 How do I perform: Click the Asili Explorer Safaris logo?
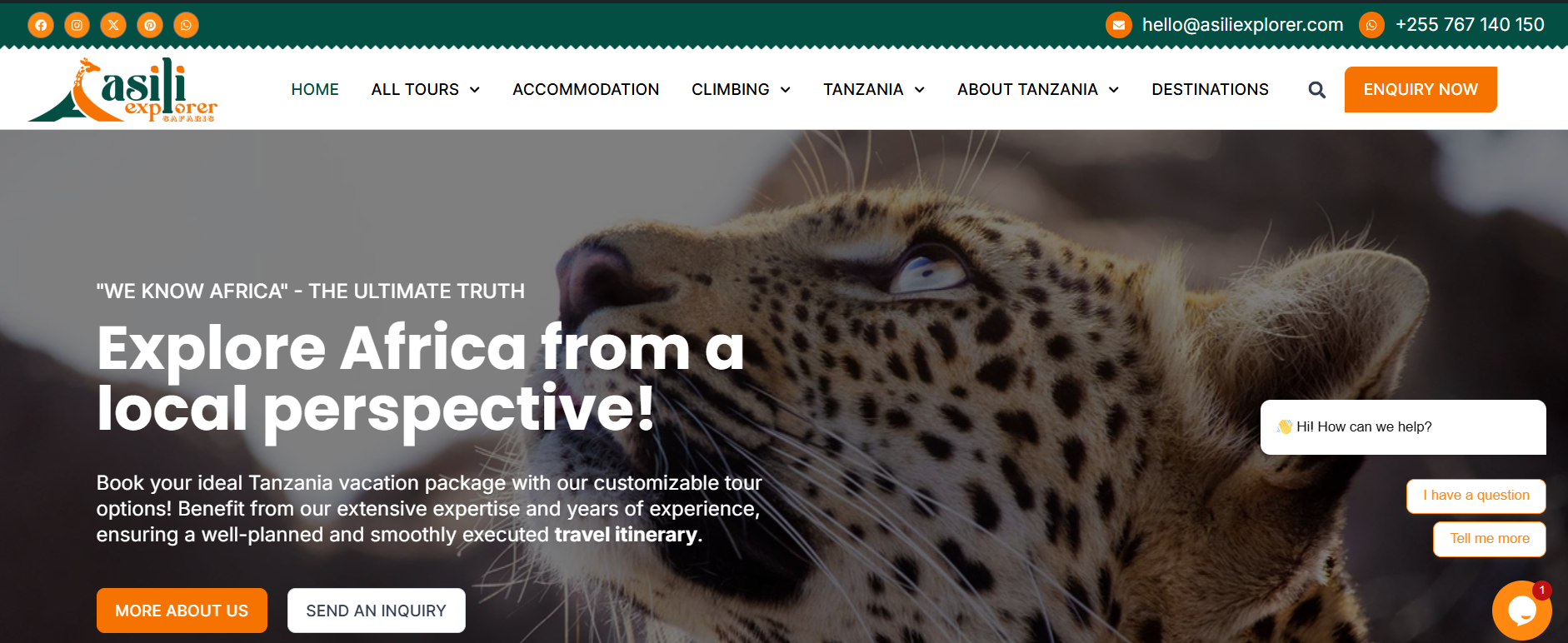[122, 90]
